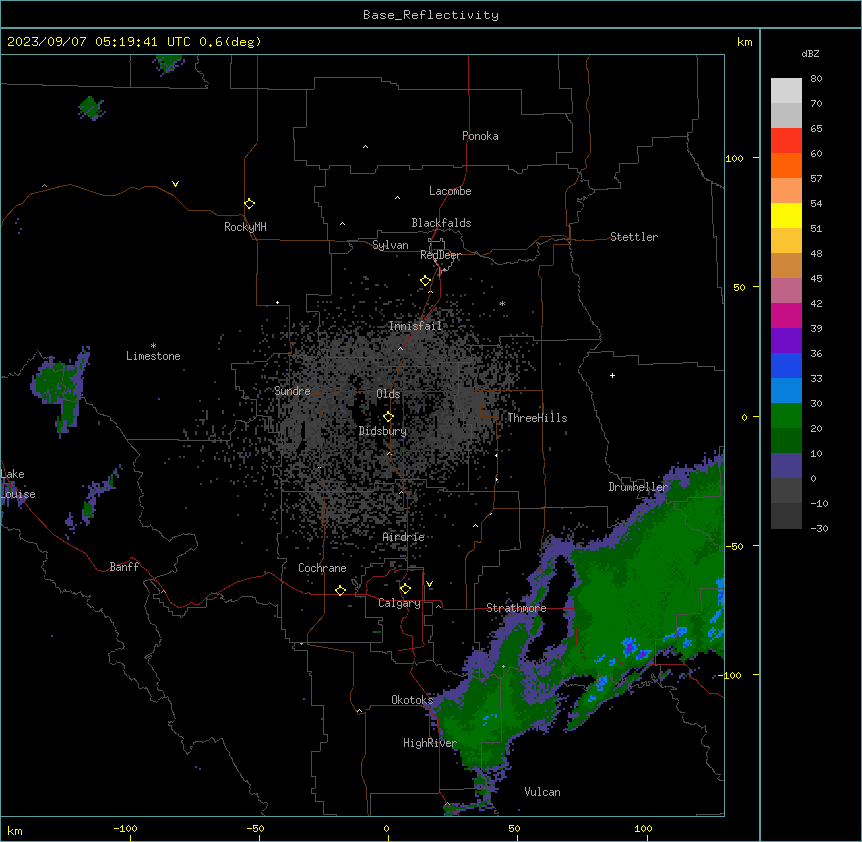Click the Strathmore label
862x842 pixels.
(516, 608)
